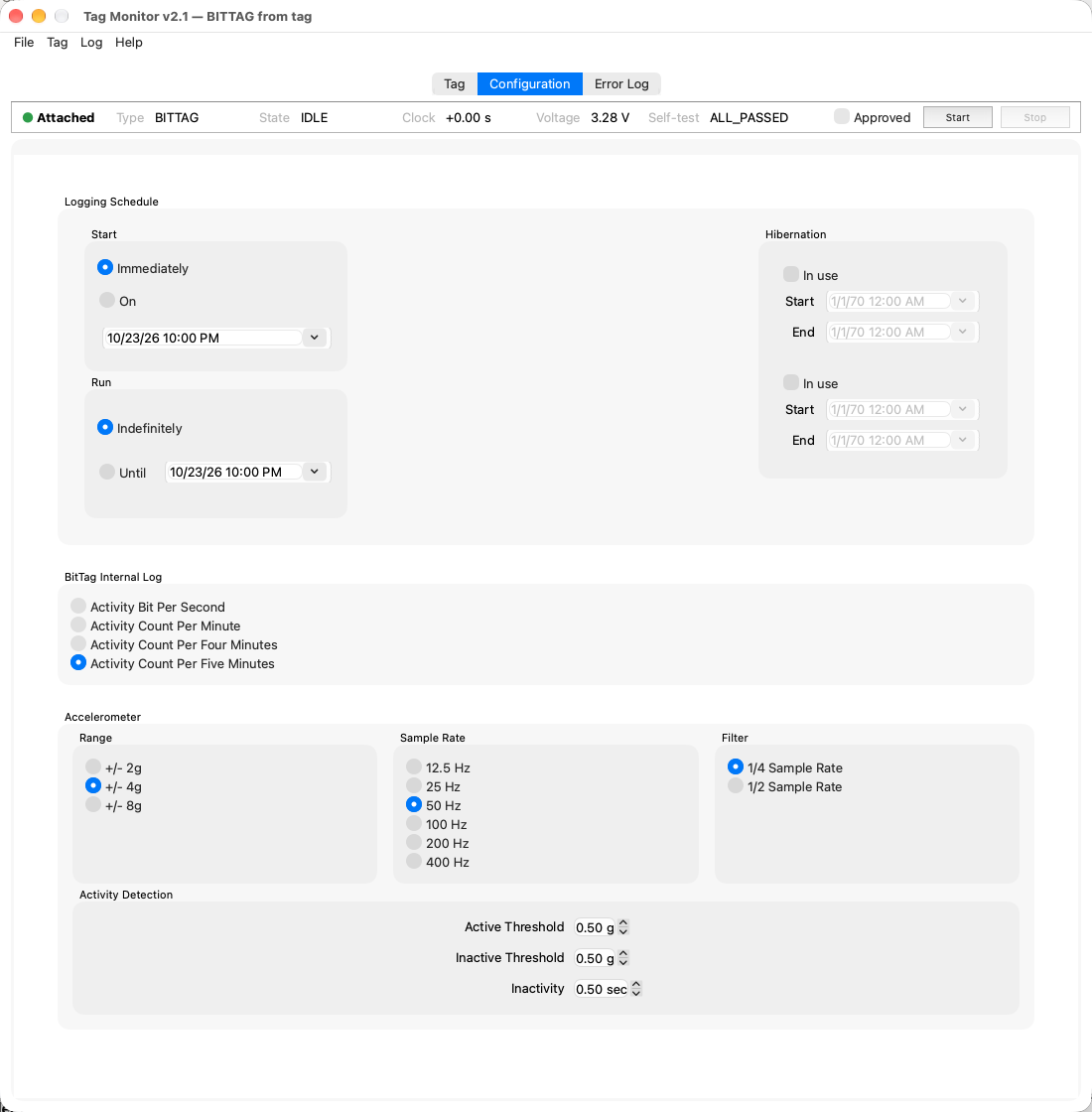The height and width of the screenshot is (1112, 1092).
Task: Click the +0.00 s clock value
Action: coord(468,118)
